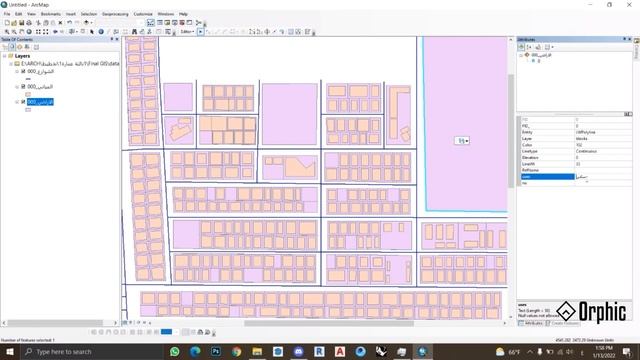Collapse the Layers data frame
This screenshot has height=360, width=640.
4,56
